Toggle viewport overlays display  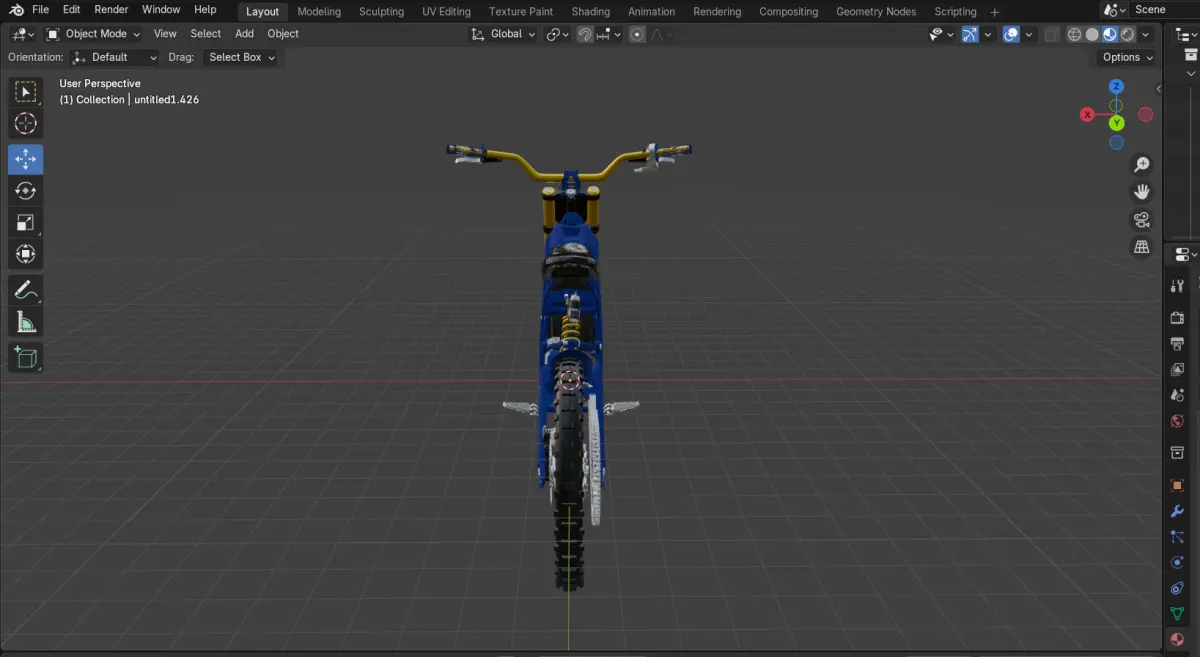(1011, 34)
